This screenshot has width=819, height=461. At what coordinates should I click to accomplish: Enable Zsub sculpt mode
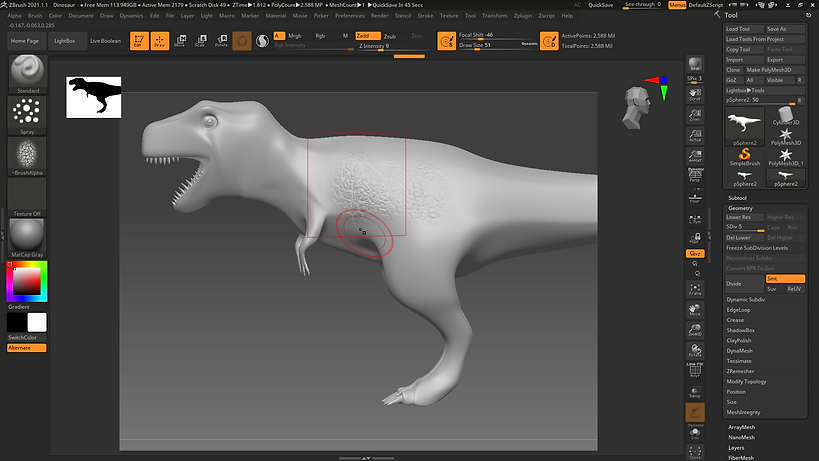click(x=390, y=36)
